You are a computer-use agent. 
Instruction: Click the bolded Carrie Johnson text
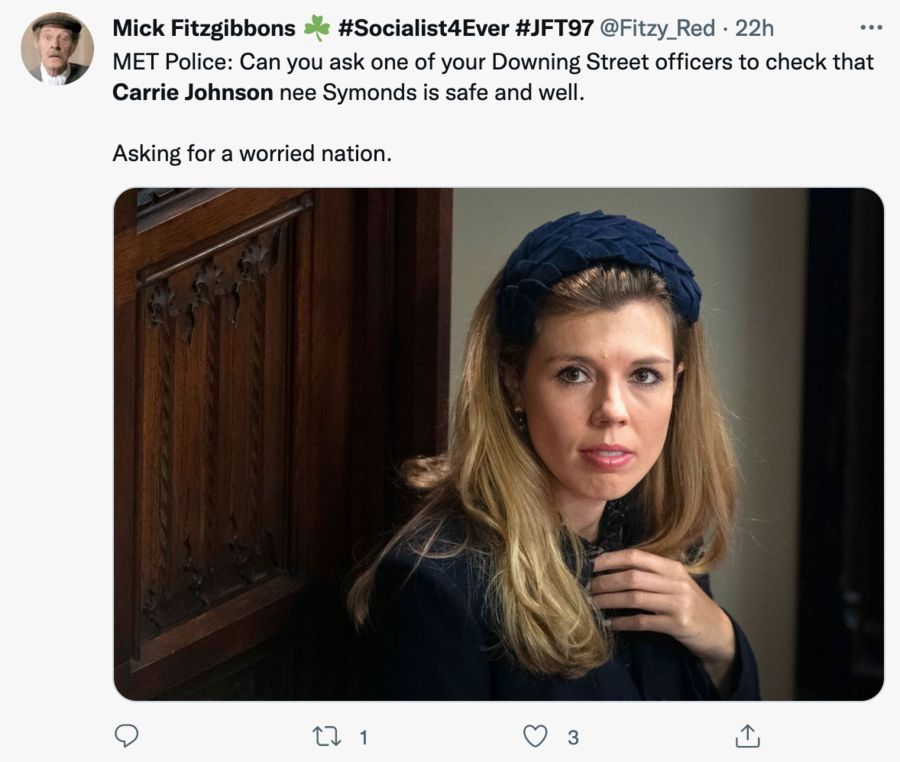point(193,93)
